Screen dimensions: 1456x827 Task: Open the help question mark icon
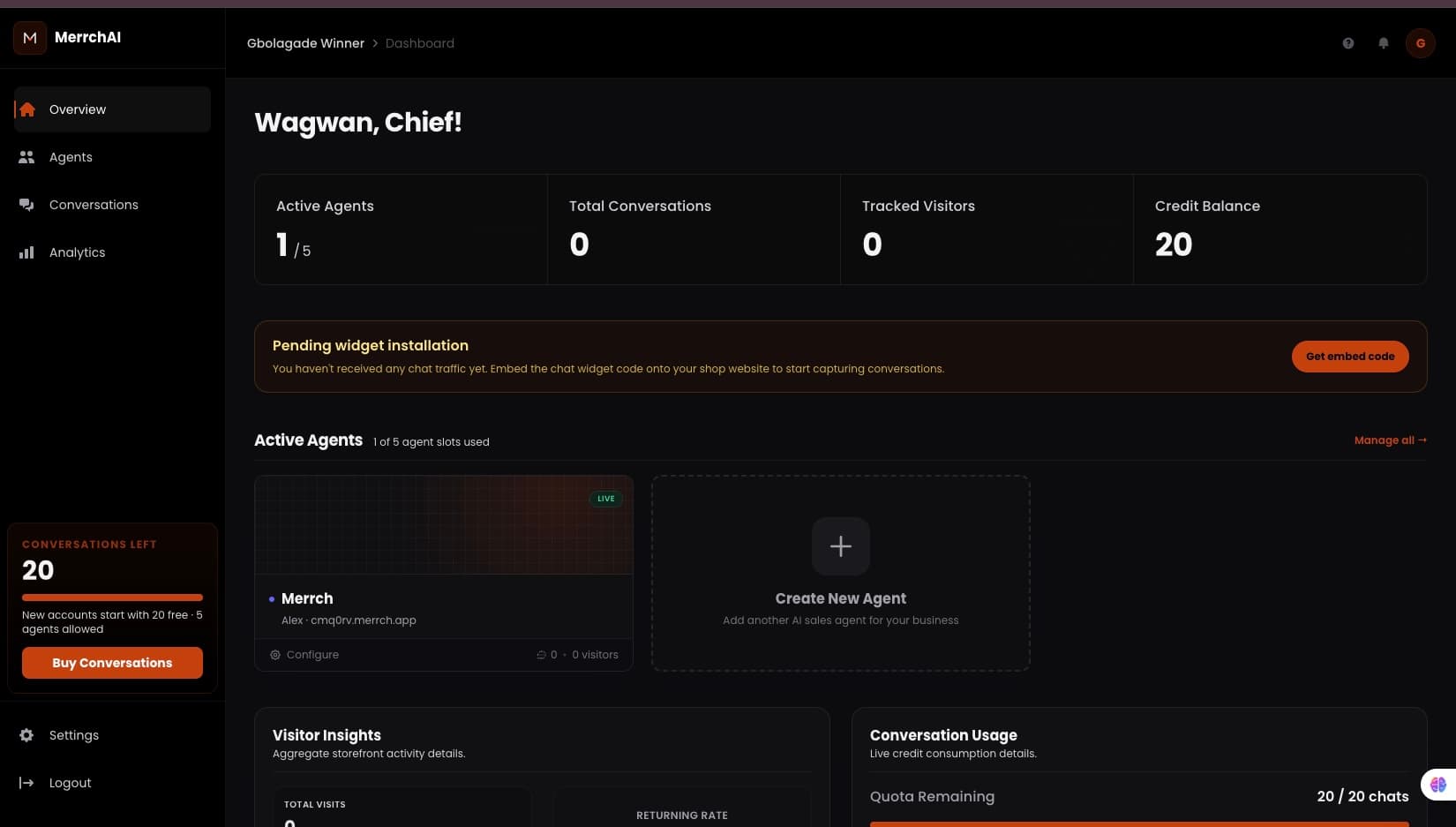pyautogui.click(x=1348, y=43)
